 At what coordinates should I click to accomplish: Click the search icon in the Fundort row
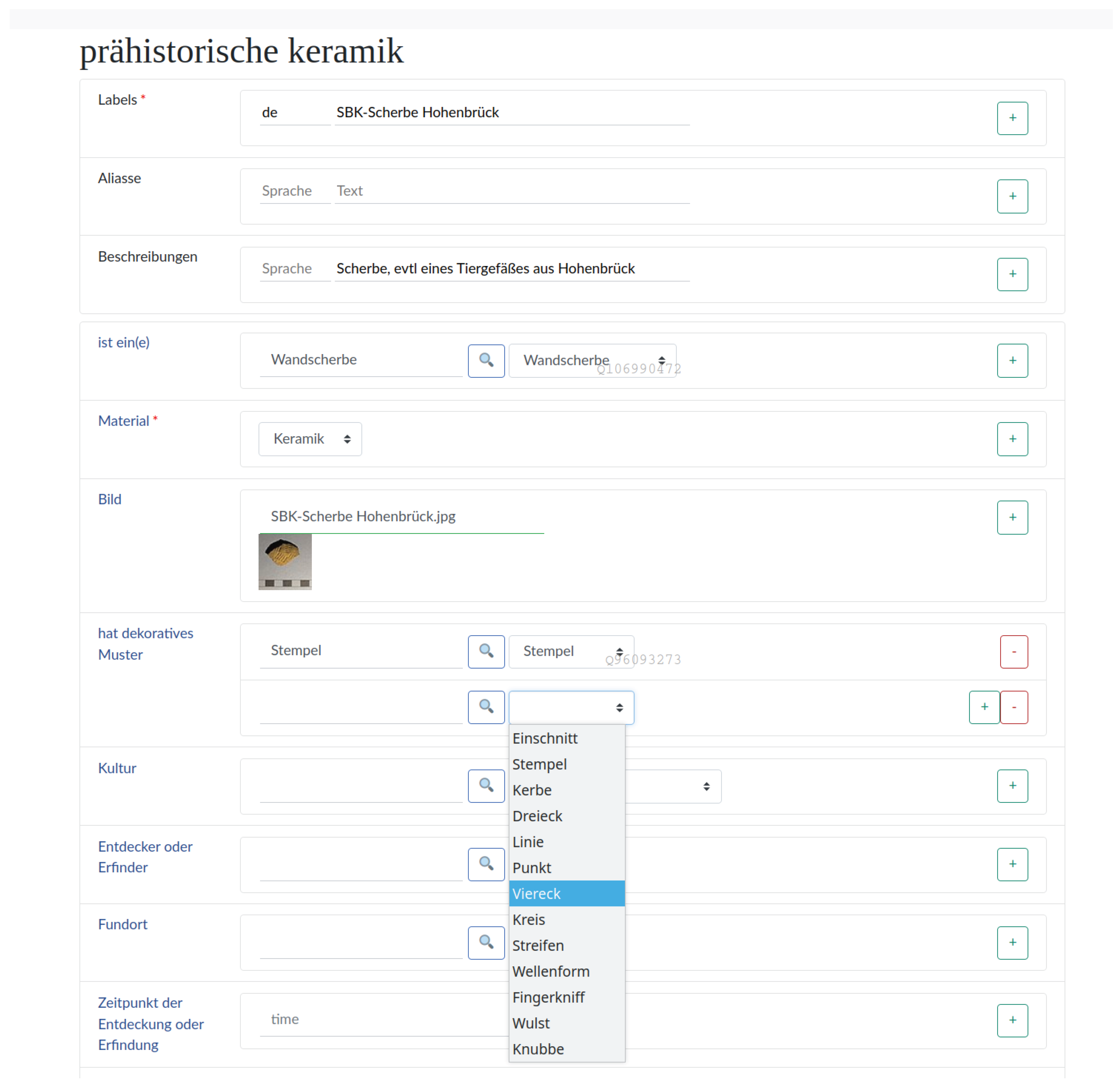click(486, 942)
